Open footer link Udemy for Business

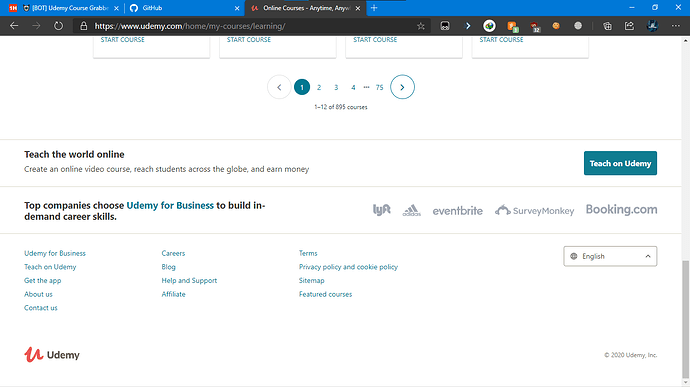55,253
